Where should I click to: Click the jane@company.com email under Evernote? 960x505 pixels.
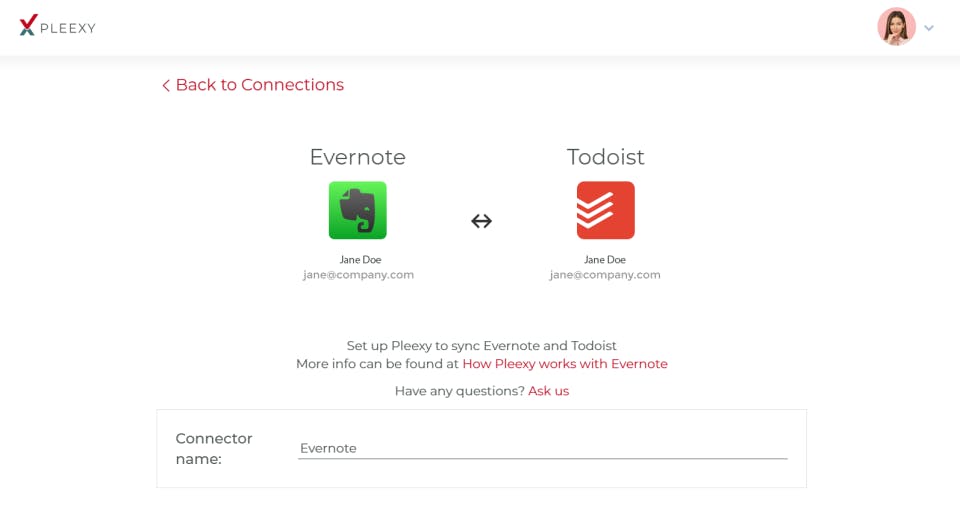358,275
